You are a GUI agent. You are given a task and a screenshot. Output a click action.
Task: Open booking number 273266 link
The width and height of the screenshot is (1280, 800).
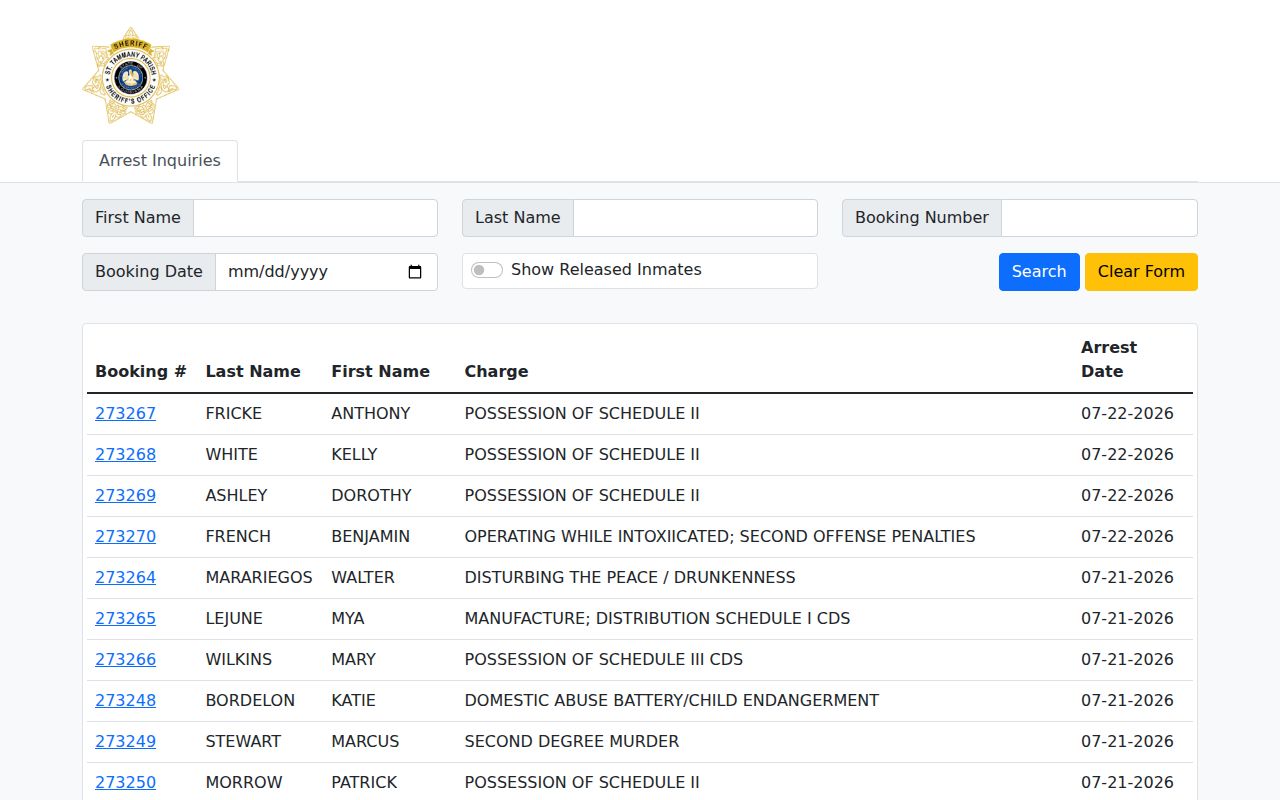126,660
